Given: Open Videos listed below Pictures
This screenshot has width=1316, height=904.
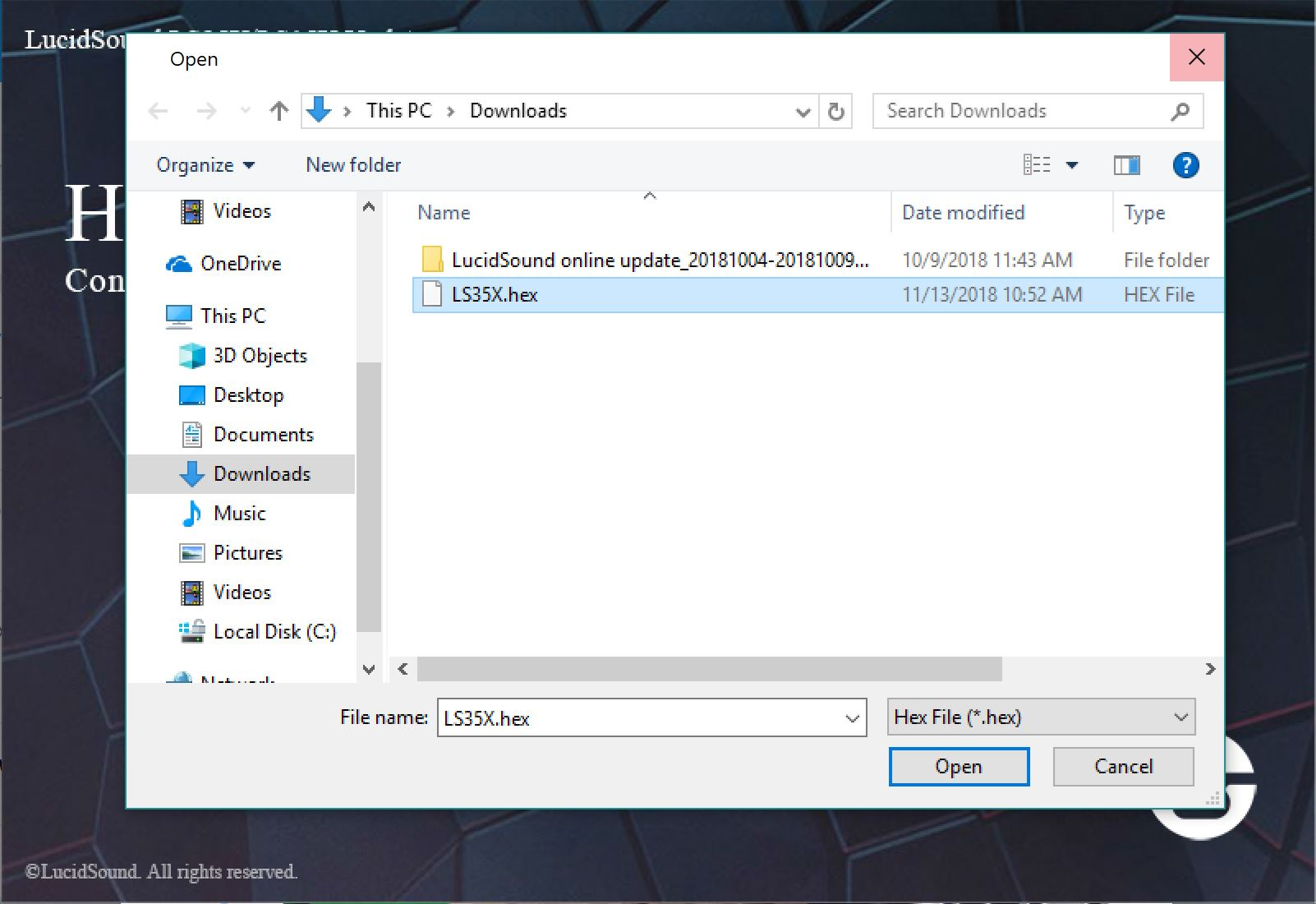Looking at the screenshot, I should (242, 593).
